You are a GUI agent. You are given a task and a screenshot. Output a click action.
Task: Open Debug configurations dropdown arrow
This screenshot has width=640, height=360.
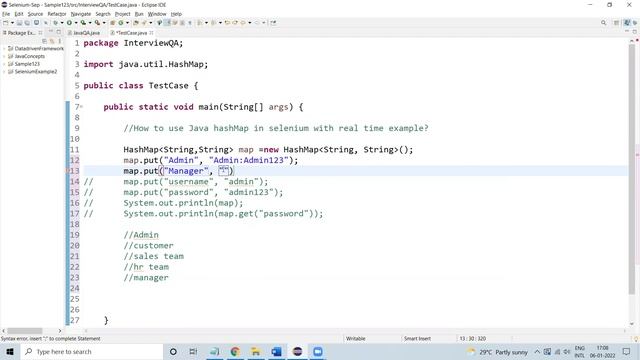click(62, 23)
